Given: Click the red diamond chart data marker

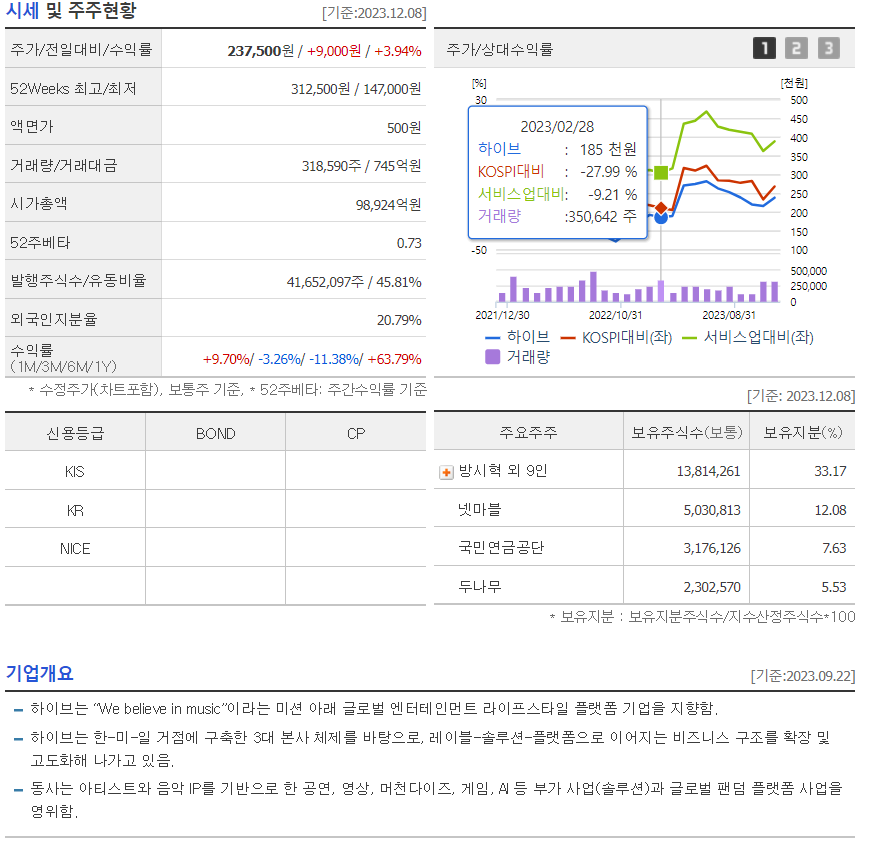Looking at the screenshot, I should coord(661,208).
